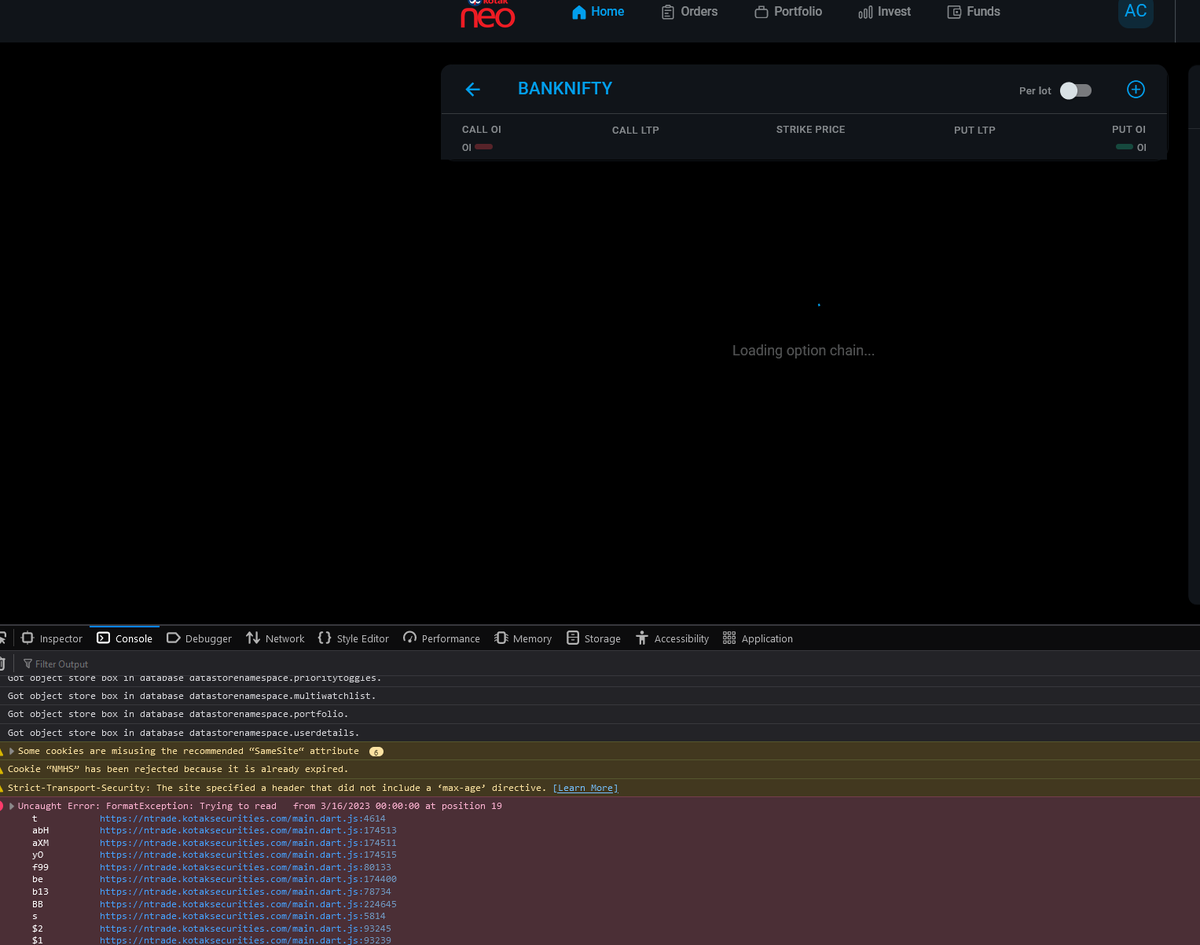
Task: Toggle the Per lot switch
Action: pos(1076,90)
